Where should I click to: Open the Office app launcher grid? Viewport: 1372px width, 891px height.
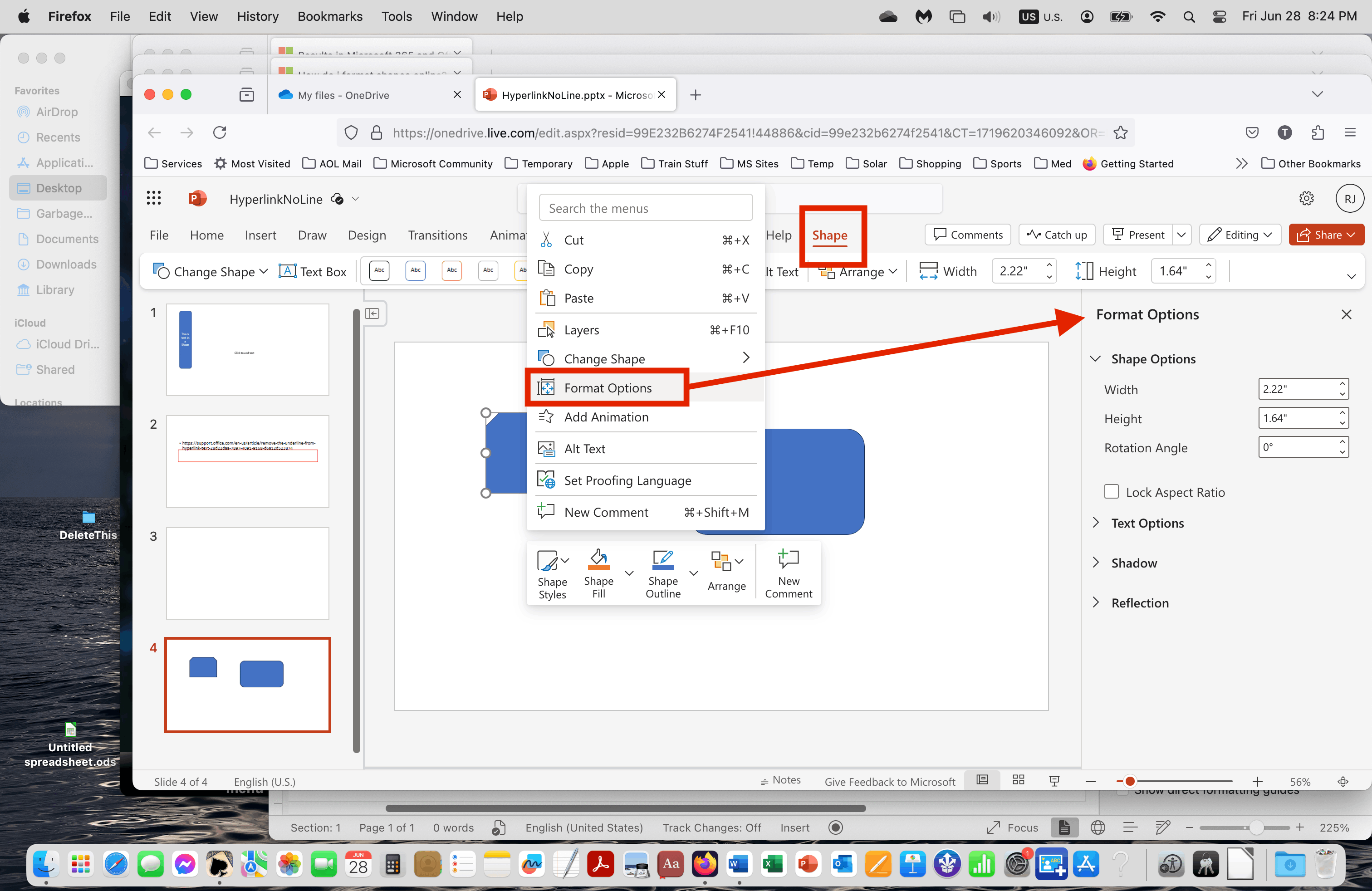153,199
